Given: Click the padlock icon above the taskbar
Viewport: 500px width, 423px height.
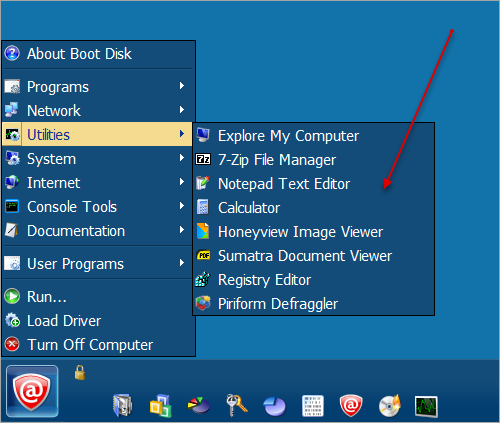Looking at the screenshot, I should click(x=80, y=372).
